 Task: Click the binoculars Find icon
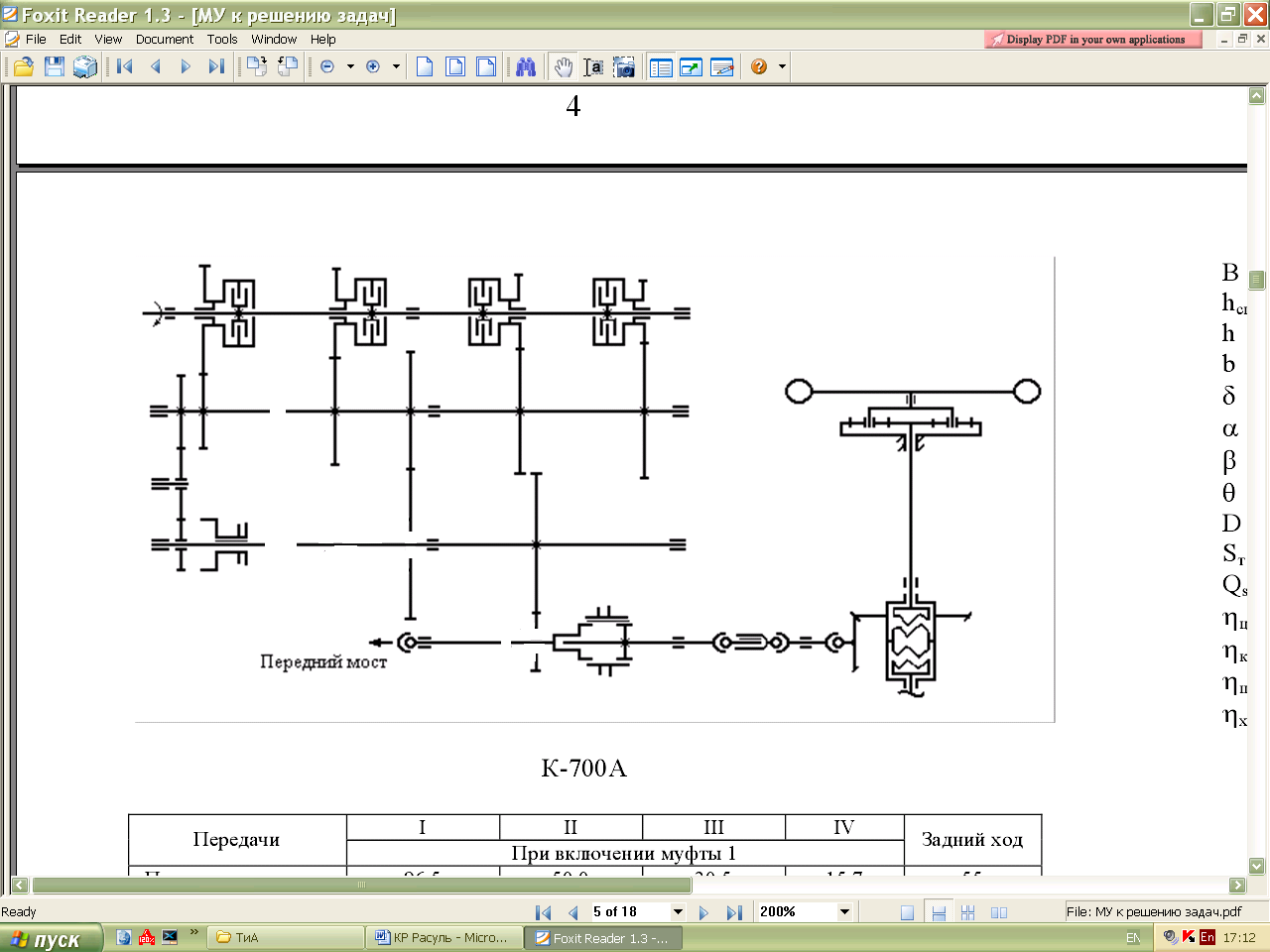point(526,66)
